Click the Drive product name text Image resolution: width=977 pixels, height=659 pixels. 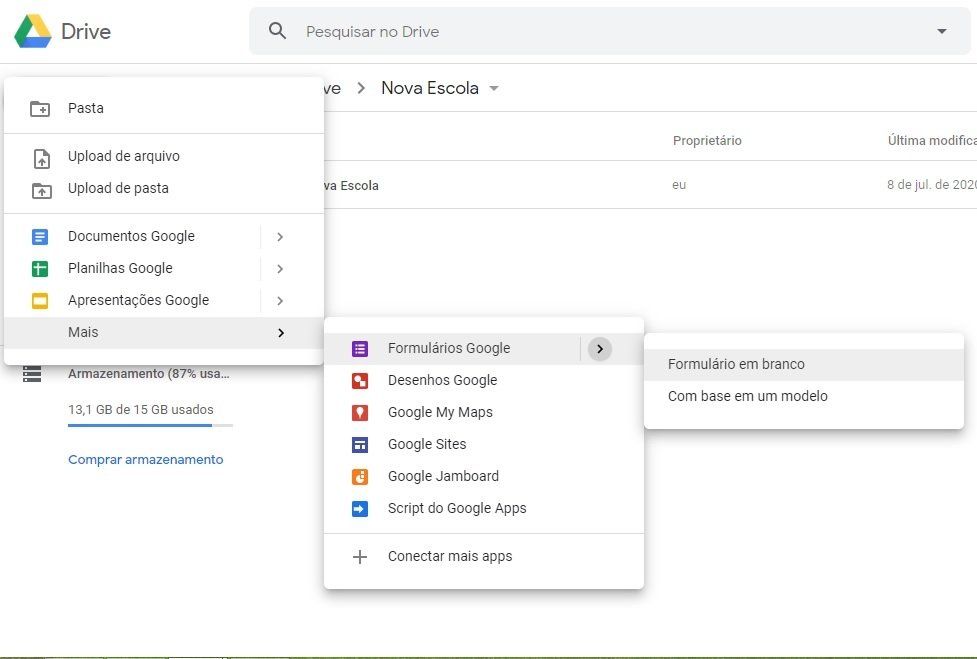pyautogui.click(x=86, y=32)
